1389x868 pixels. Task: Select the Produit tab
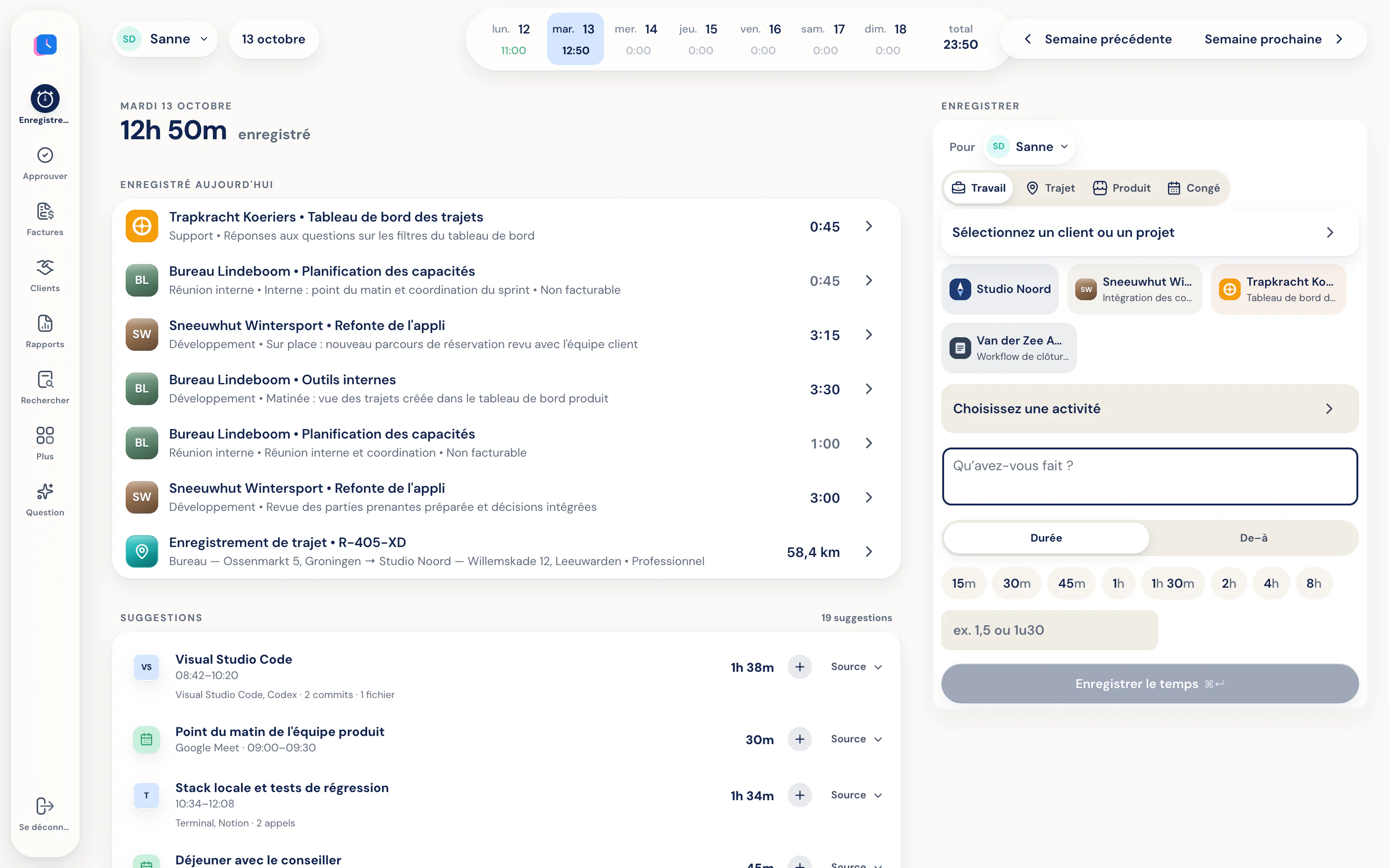(1121, 189)
